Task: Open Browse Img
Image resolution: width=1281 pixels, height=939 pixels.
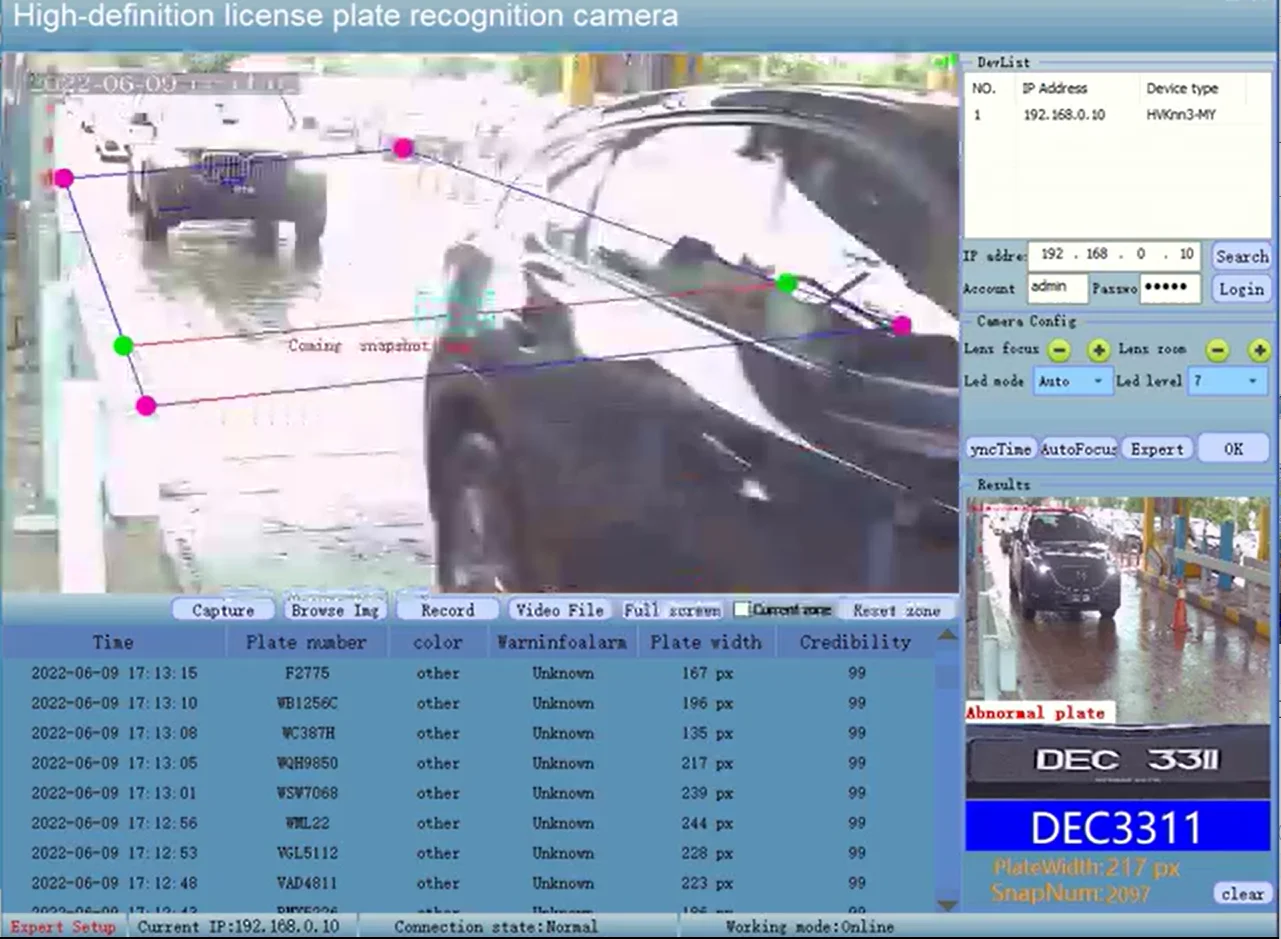Action: click(x=334, y=610)
